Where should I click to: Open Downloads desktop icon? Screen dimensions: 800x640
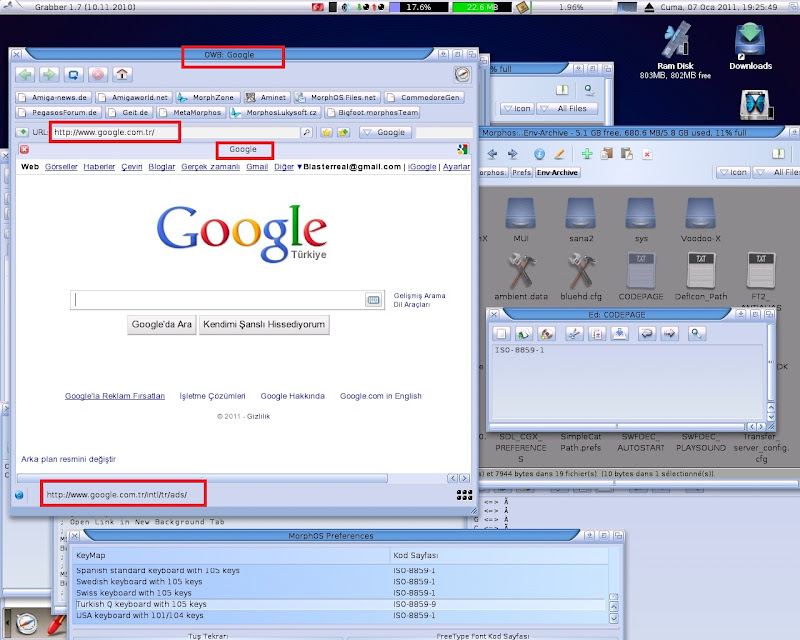750,42
